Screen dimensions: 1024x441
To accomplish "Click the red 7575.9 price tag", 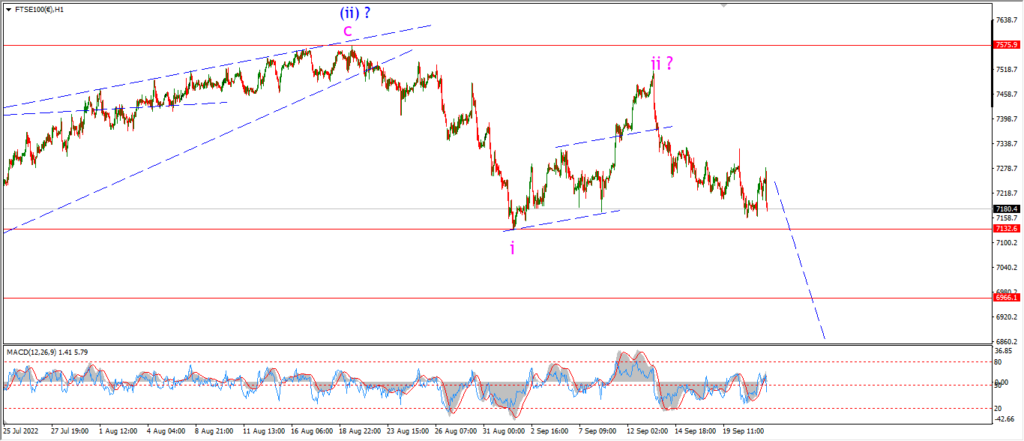I will (1006, 45).
